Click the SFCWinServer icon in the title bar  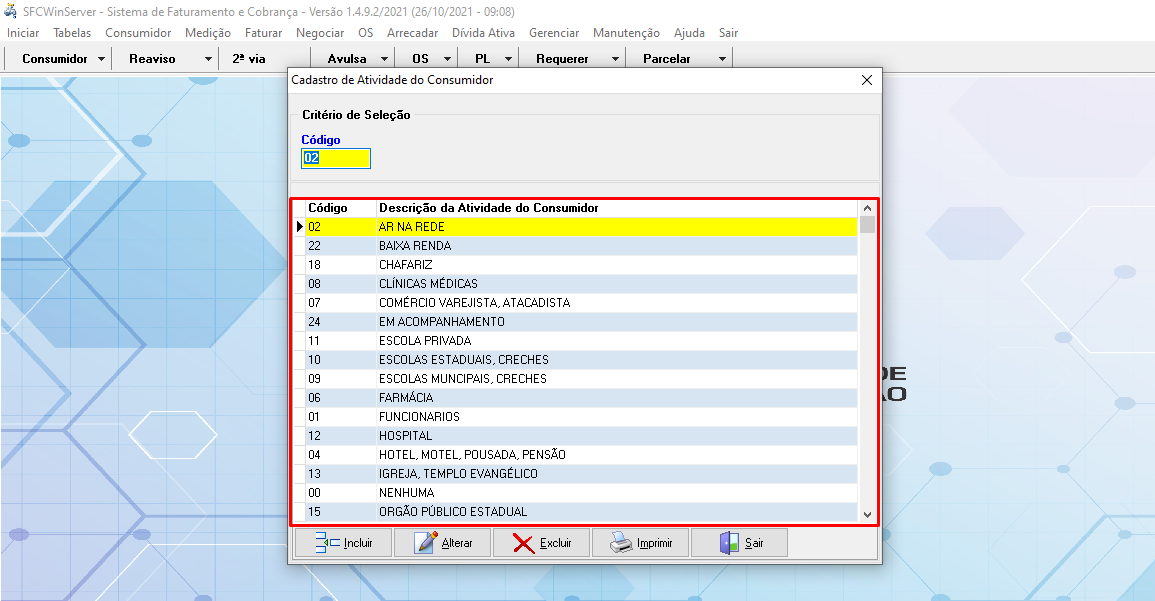(10, 11)
